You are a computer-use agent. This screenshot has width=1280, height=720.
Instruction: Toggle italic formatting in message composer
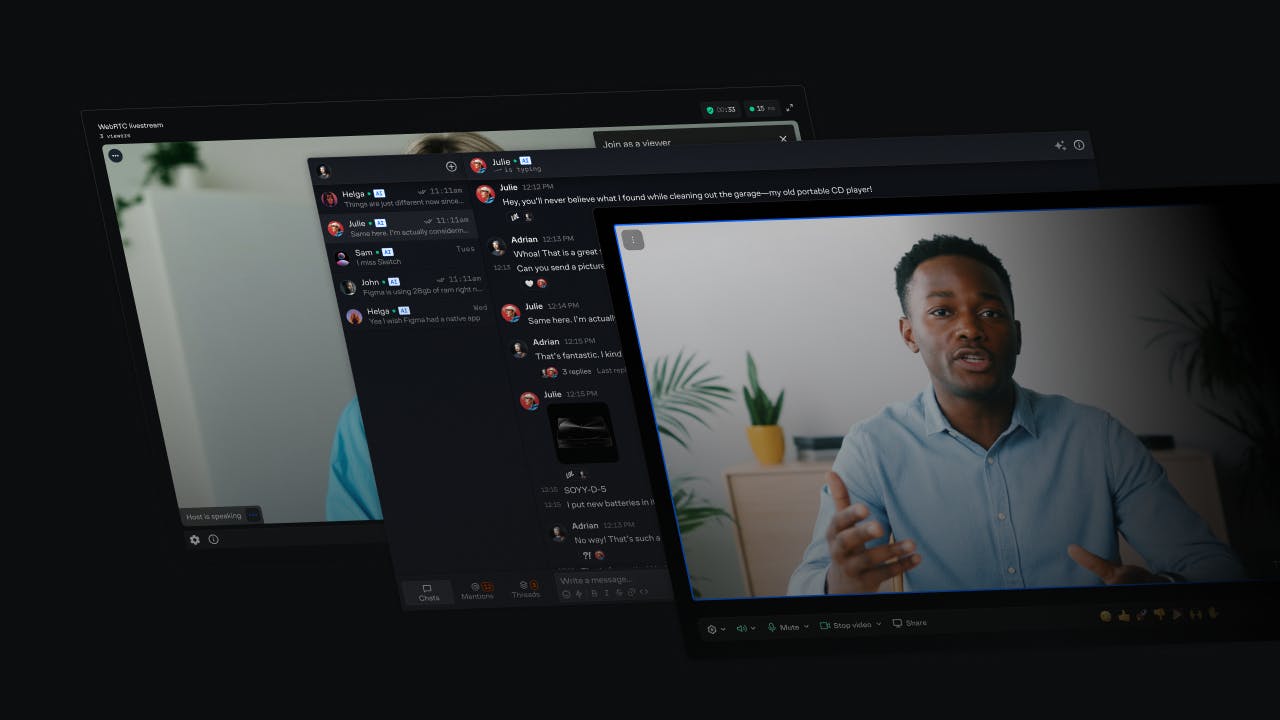point(606,593)
